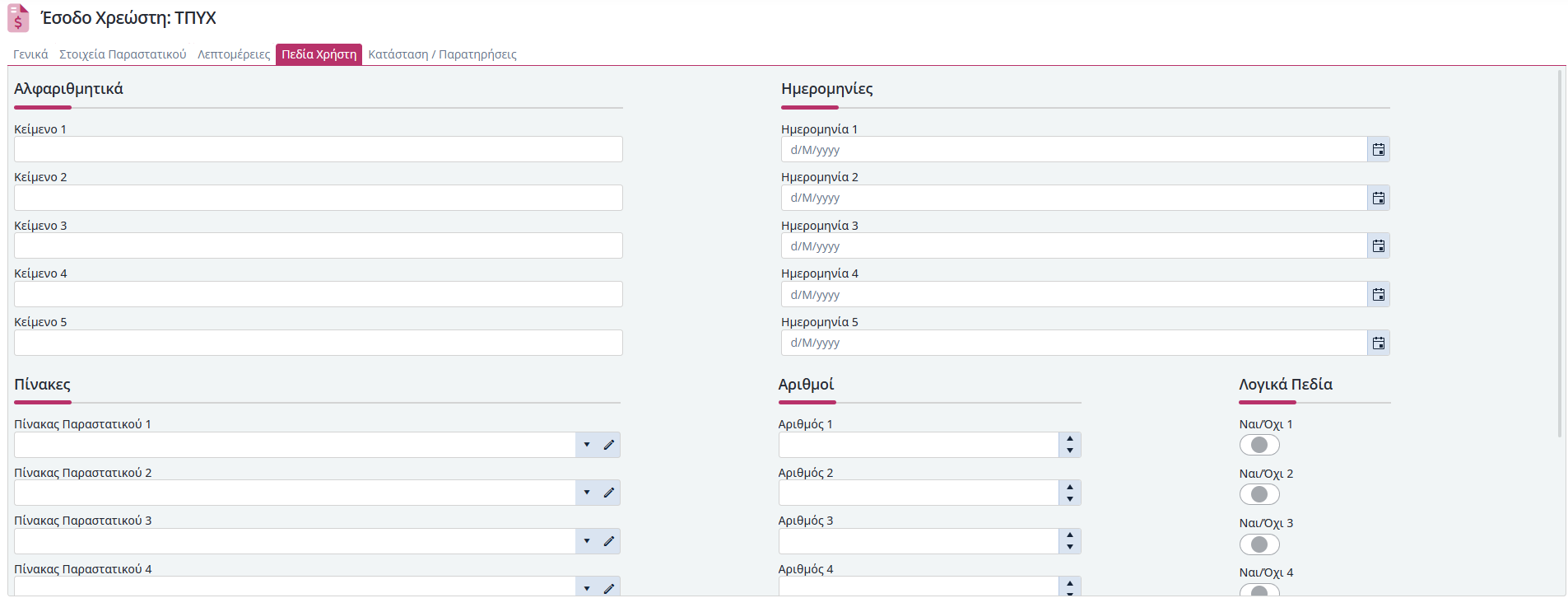Click pencil edit icon for Πίνακας Παραστατικού 3

[x=609, y=541]
